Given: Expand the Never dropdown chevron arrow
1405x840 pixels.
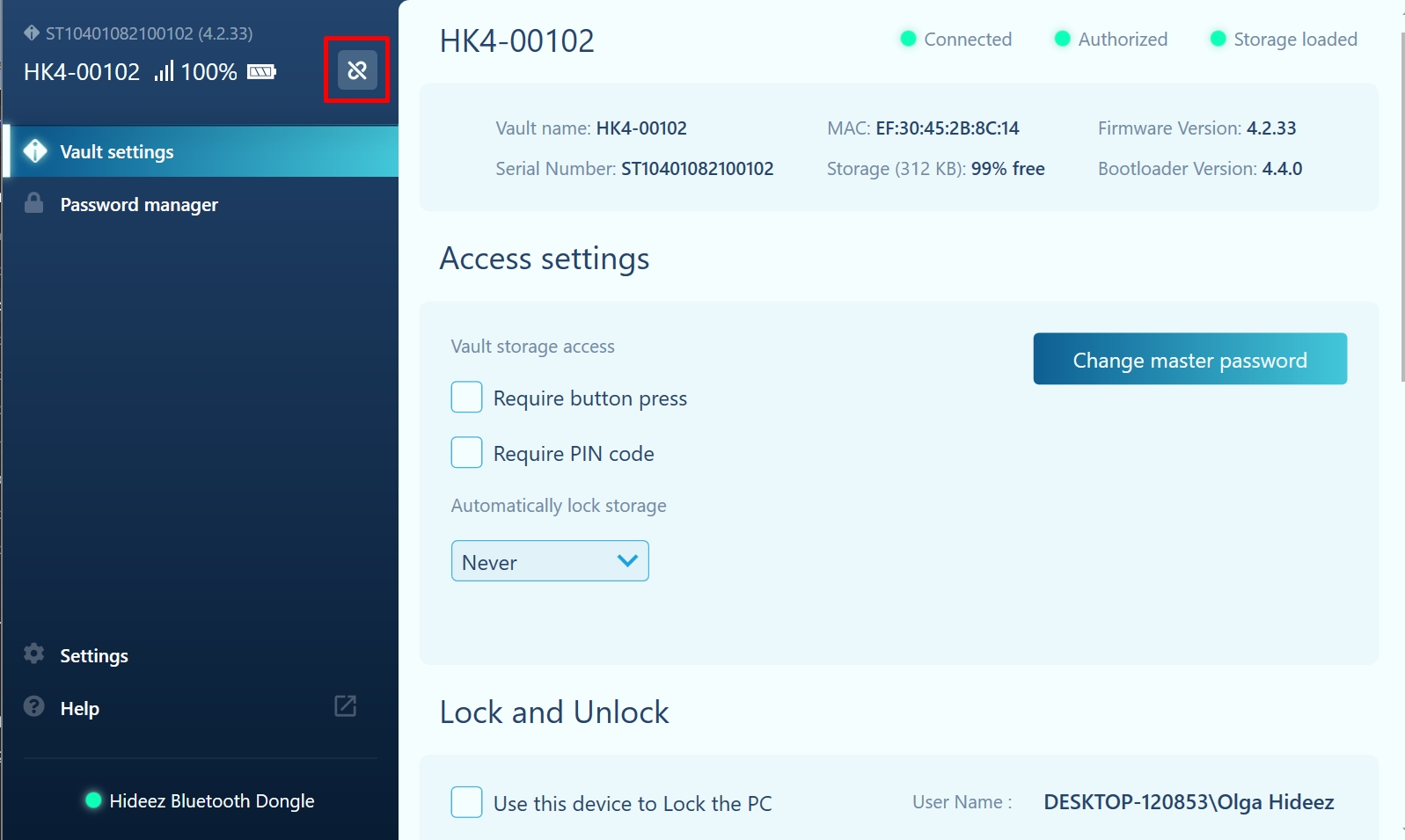Looking at the screenshot, I should [x=627, y=561].
